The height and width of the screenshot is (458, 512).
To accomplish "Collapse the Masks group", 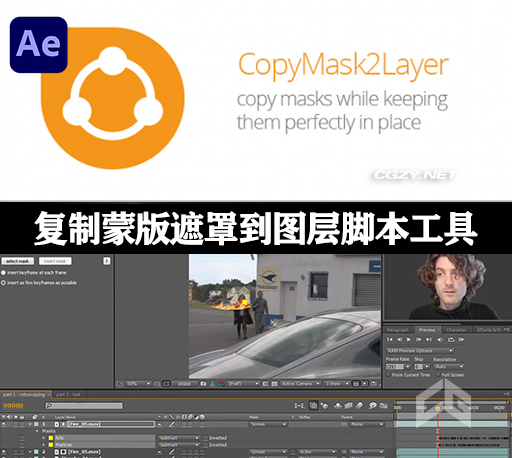I will point(37,431).
